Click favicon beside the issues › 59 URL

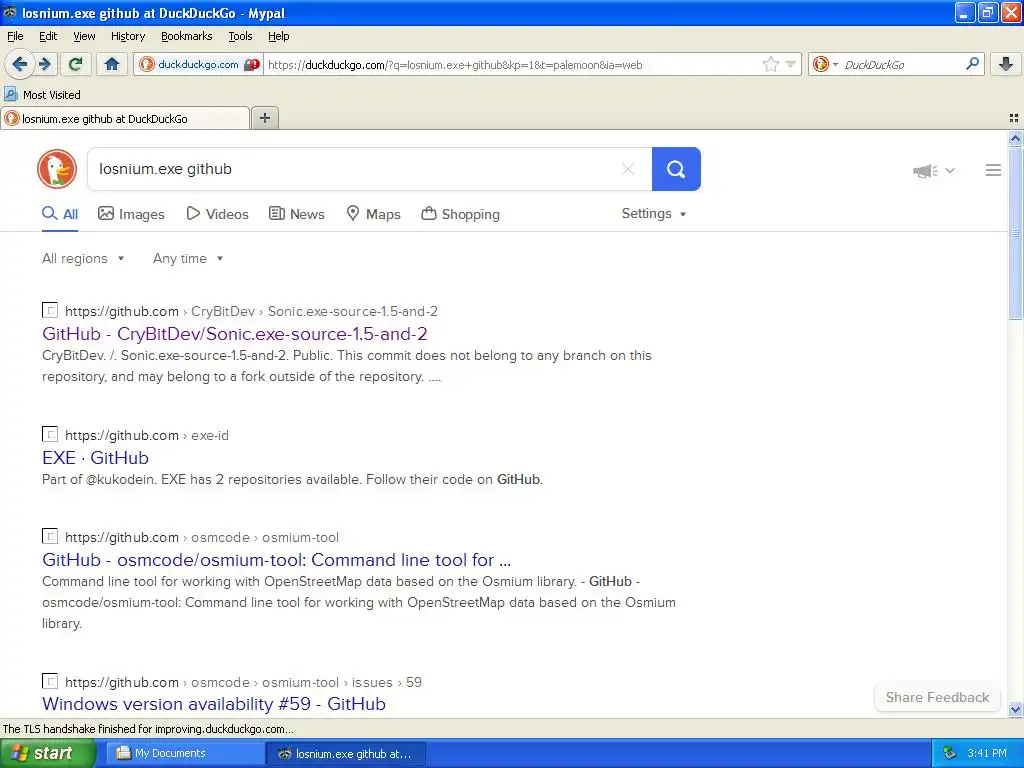click(x=50, y=681)
